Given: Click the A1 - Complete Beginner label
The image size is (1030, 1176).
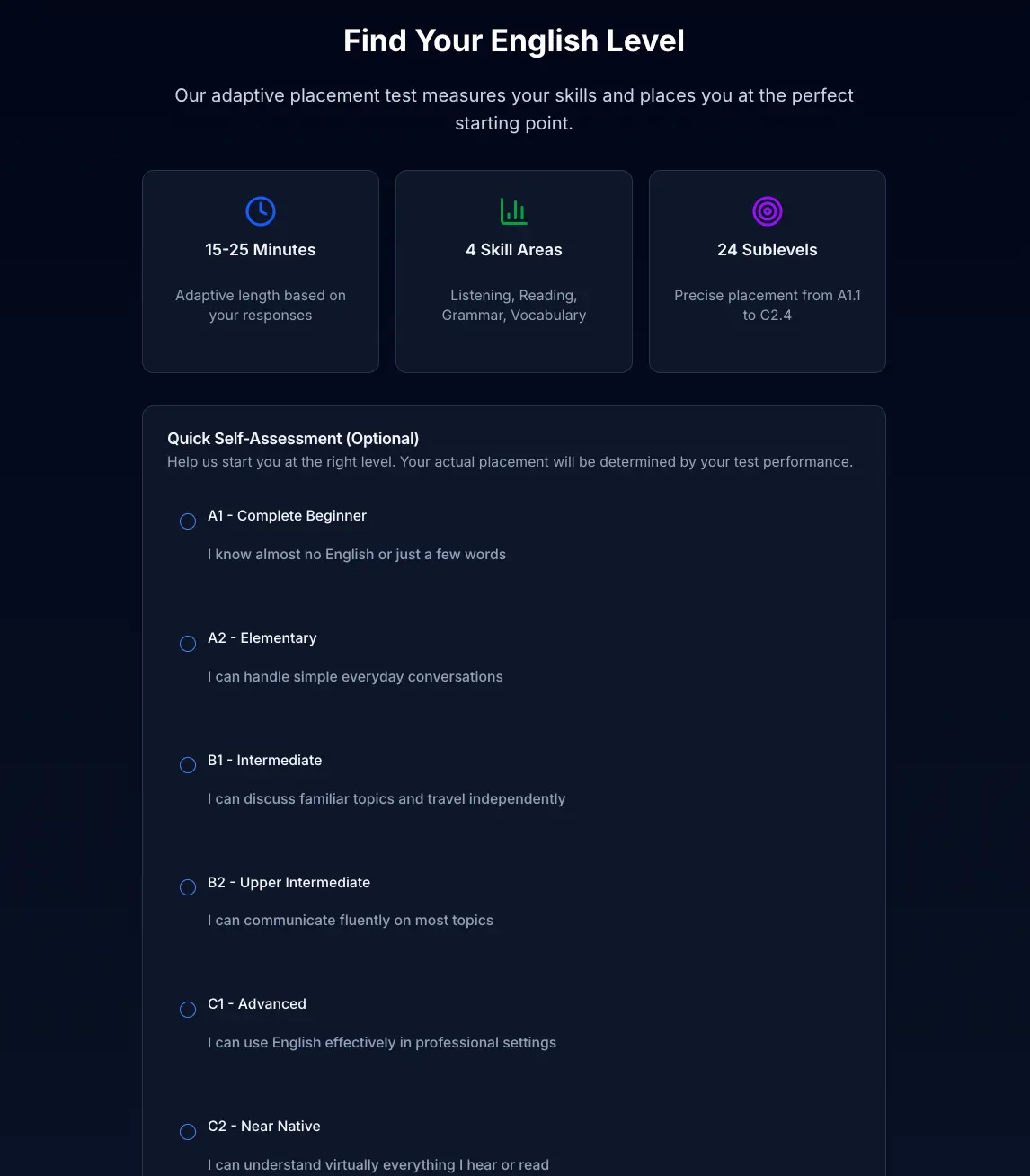Looking at the screenshot, I should (287, 516).
